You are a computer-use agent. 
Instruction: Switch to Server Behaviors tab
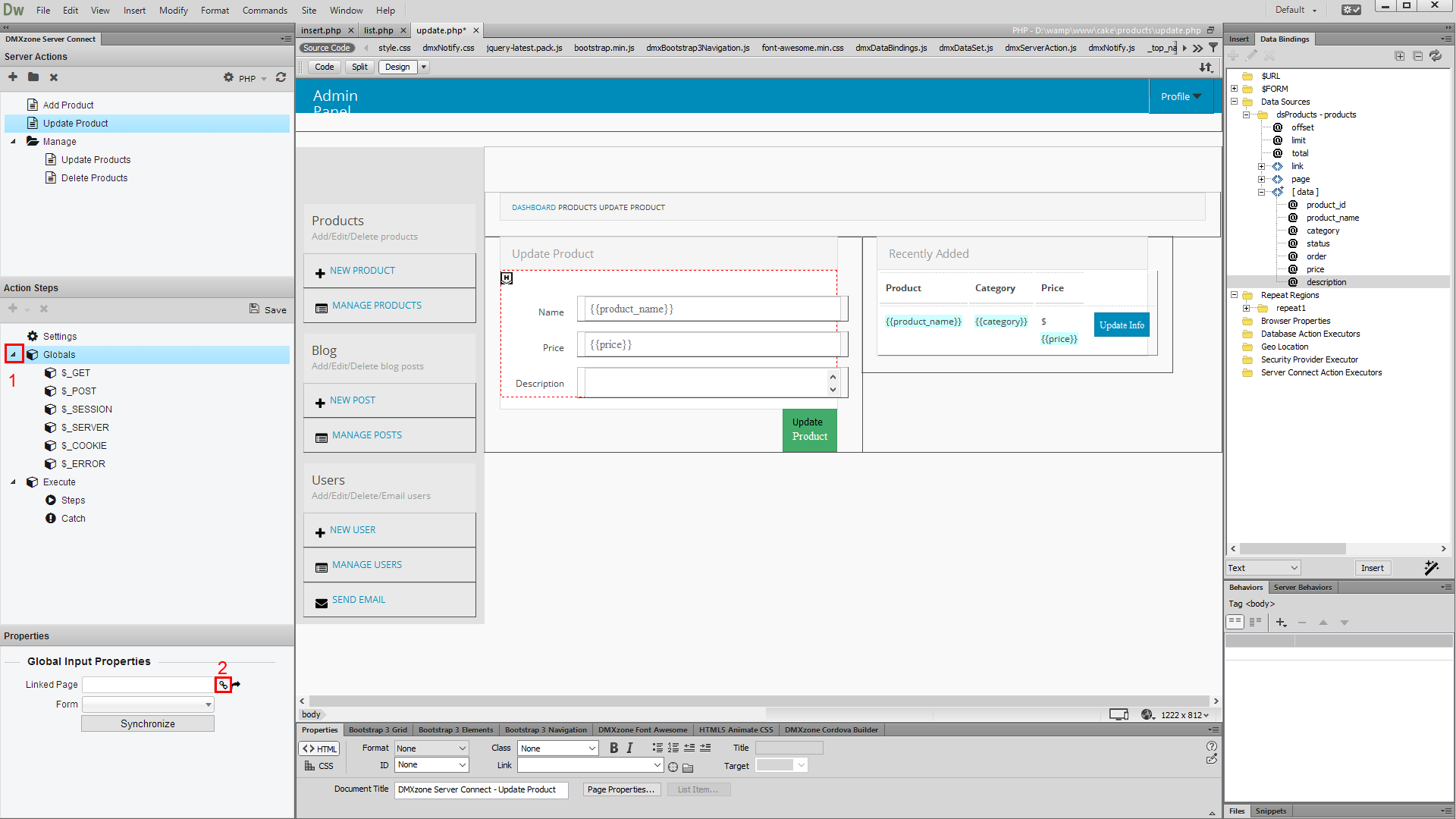coord(1303,587)
